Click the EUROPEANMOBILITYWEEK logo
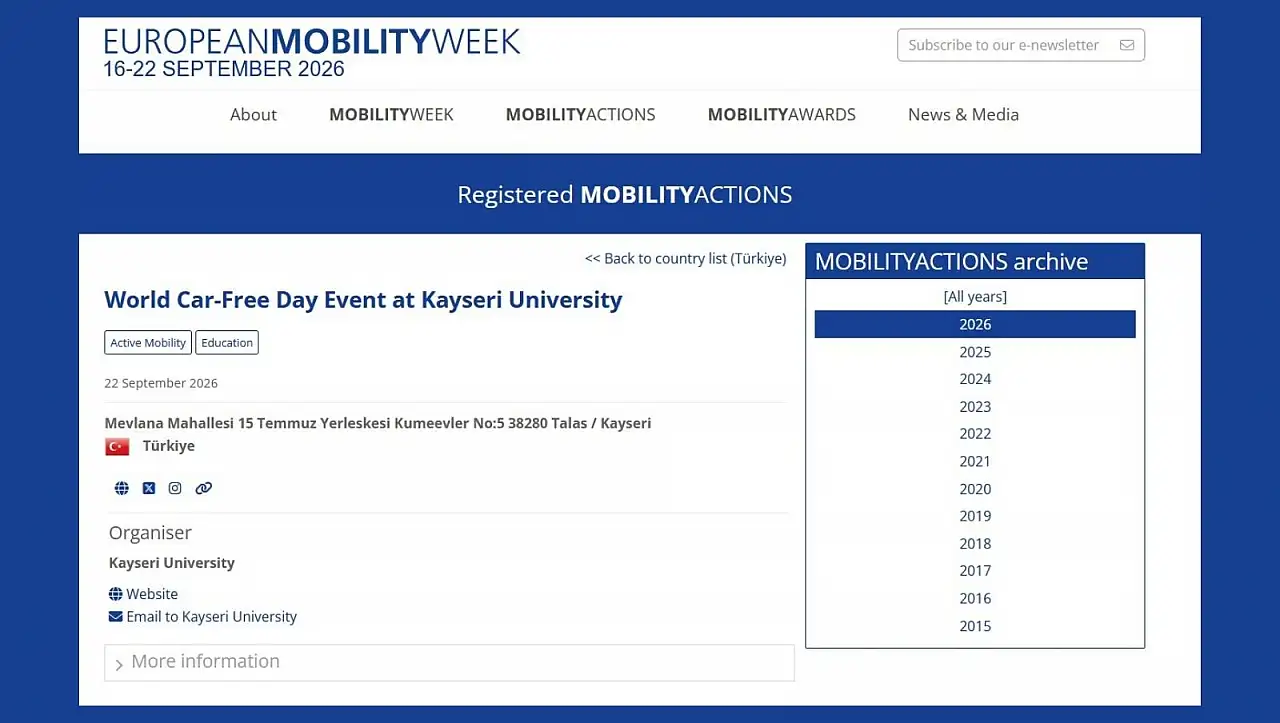1280x723 pixels. coord(312,52)
